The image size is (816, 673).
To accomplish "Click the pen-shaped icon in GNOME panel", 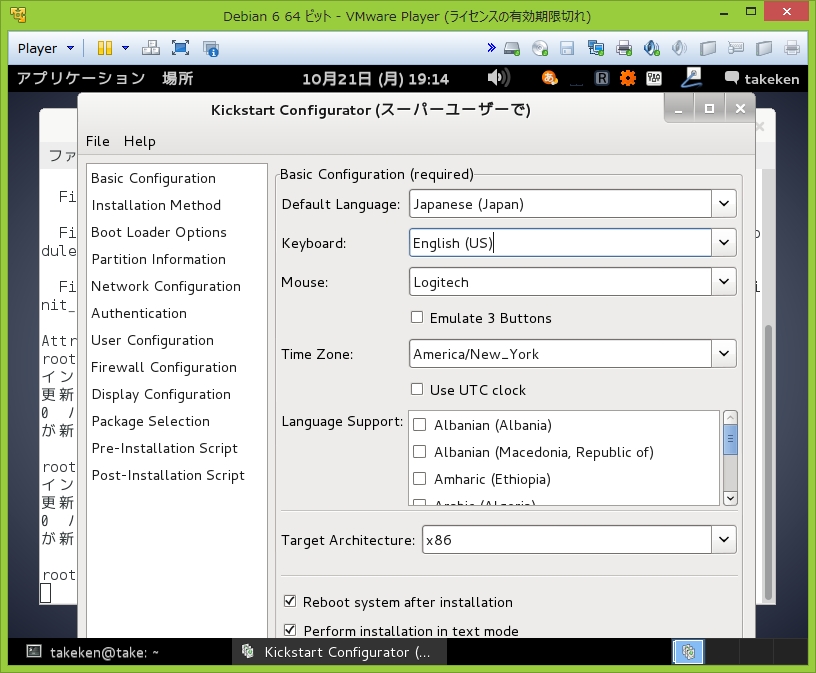I will coord(692,78).
